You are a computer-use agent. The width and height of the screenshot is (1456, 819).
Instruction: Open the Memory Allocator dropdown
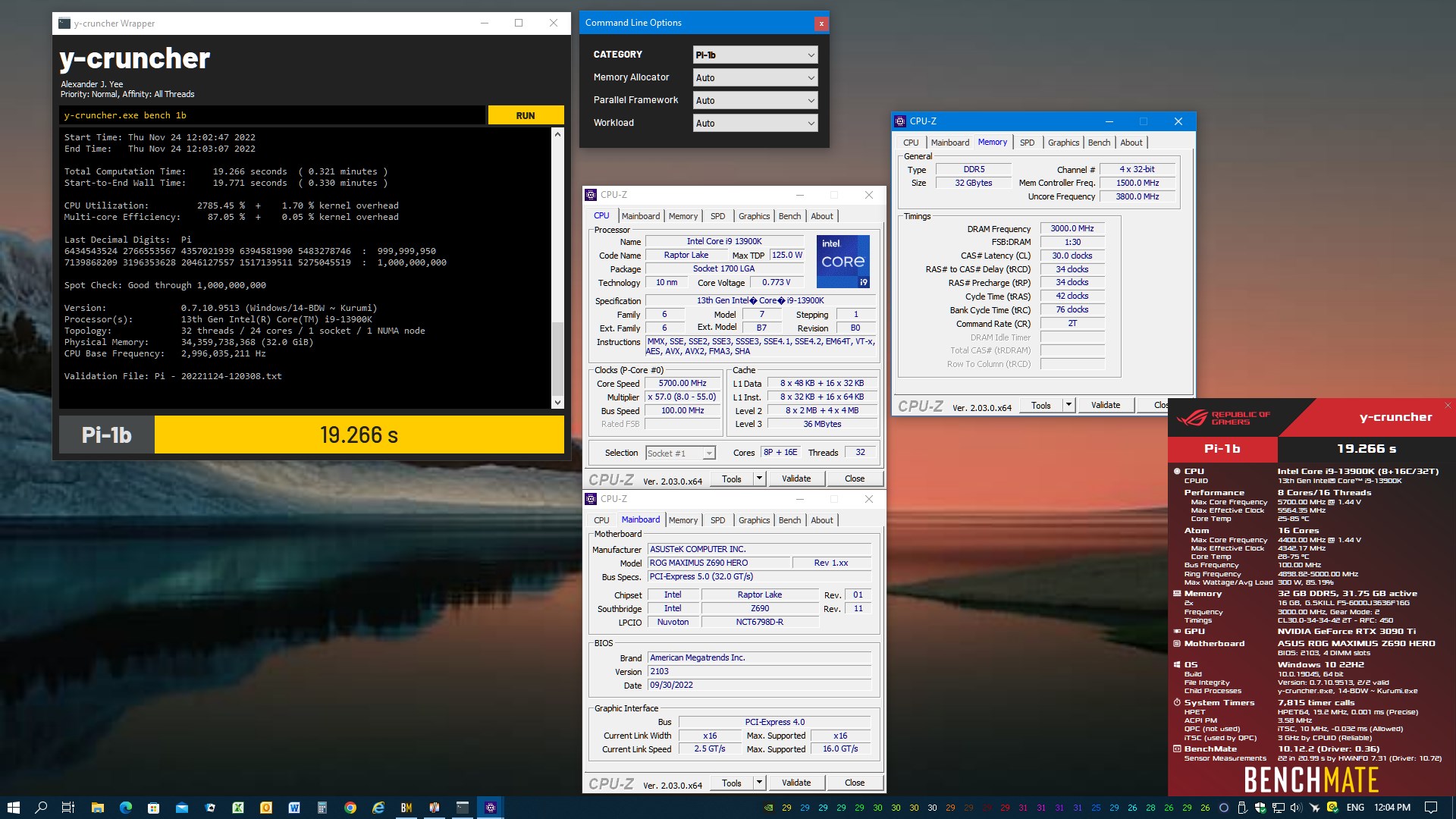755,77
